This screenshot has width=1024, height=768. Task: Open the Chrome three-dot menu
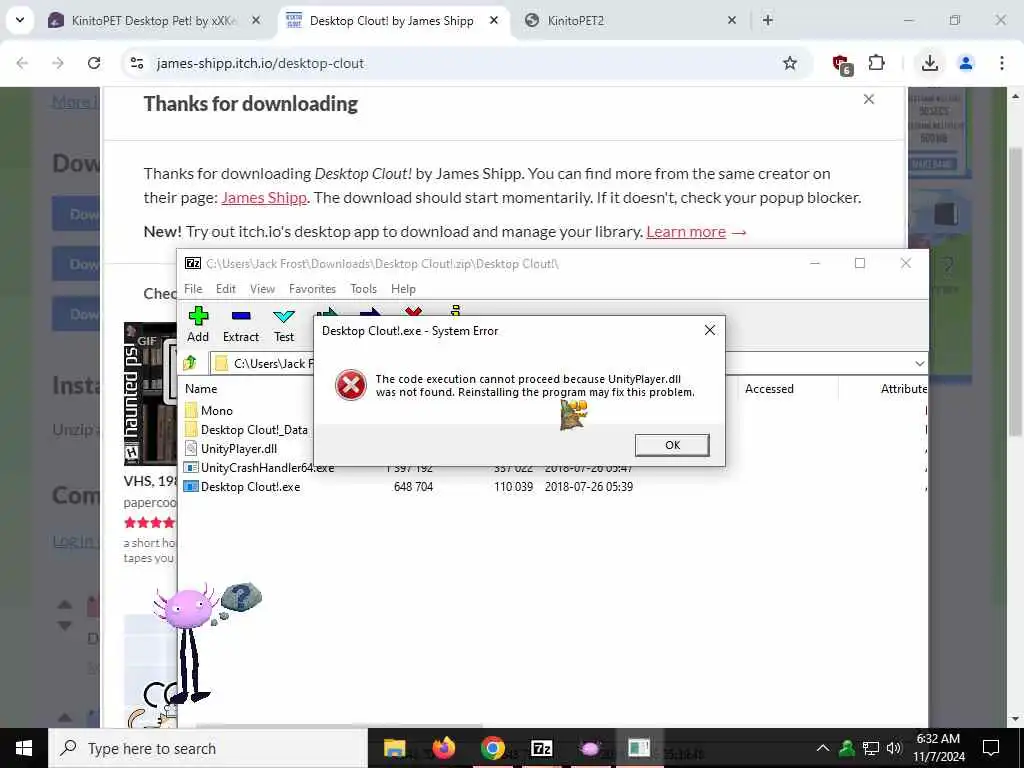click(1002, 63)
